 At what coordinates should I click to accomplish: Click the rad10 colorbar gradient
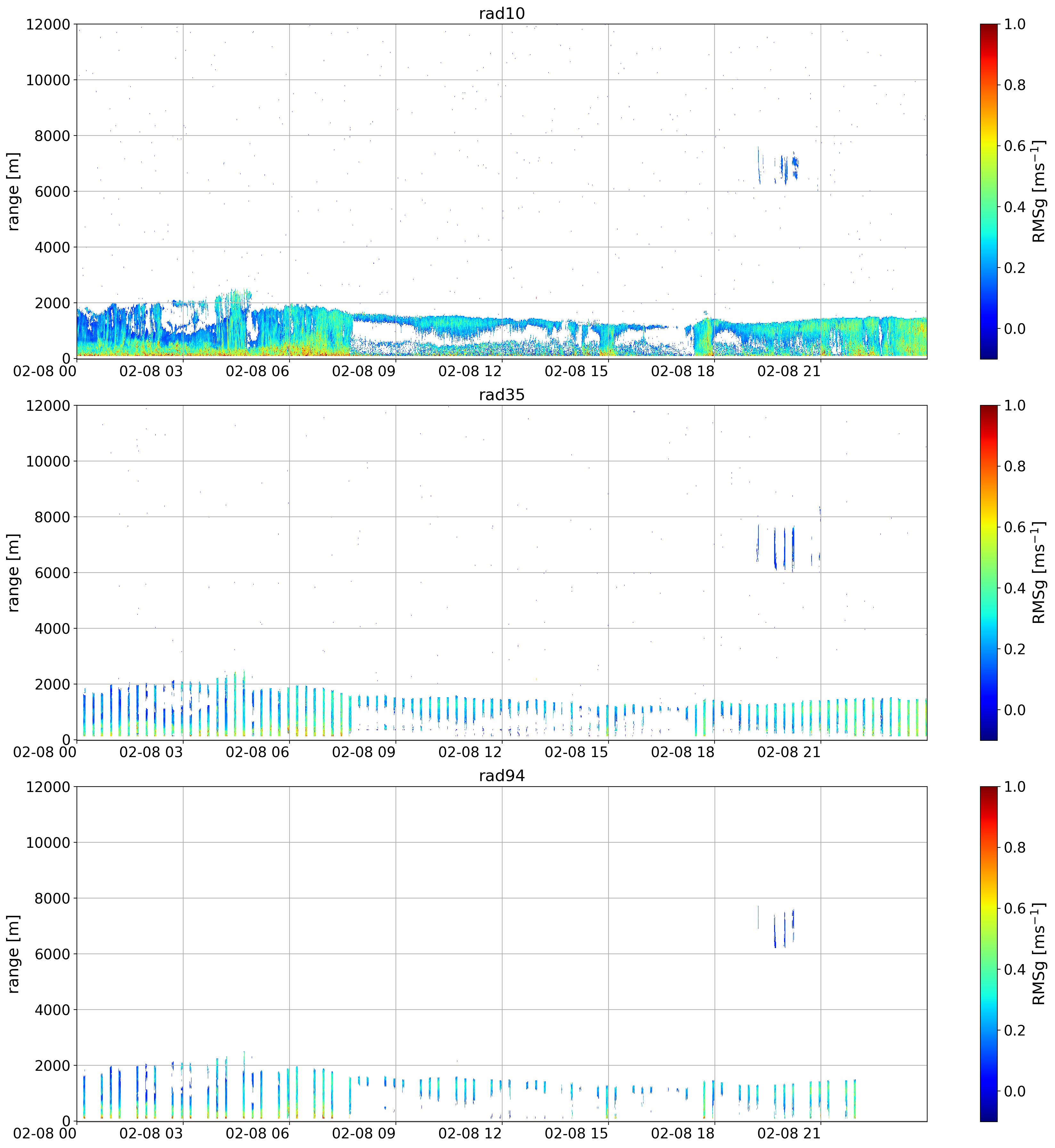point(989,191)
